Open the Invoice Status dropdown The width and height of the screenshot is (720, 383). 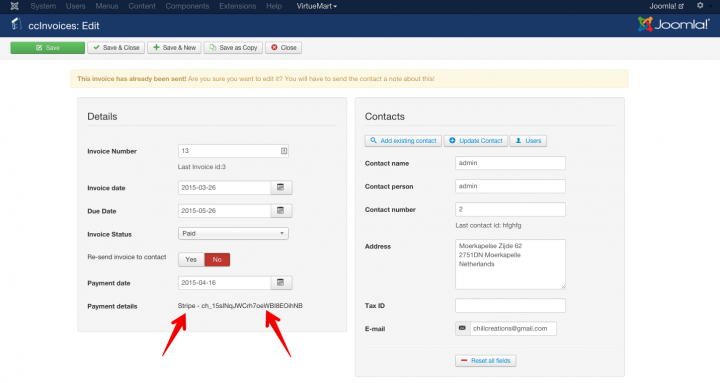click(x=233, y=234)
